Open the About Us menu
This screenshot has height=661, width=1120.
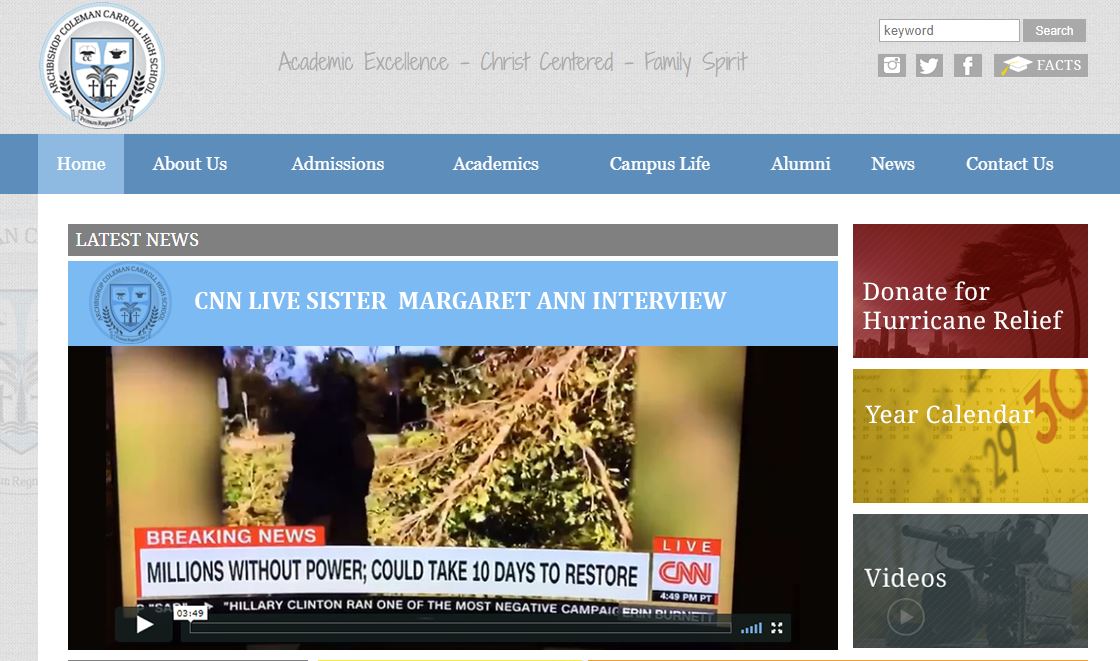click(x=190, y=164)
